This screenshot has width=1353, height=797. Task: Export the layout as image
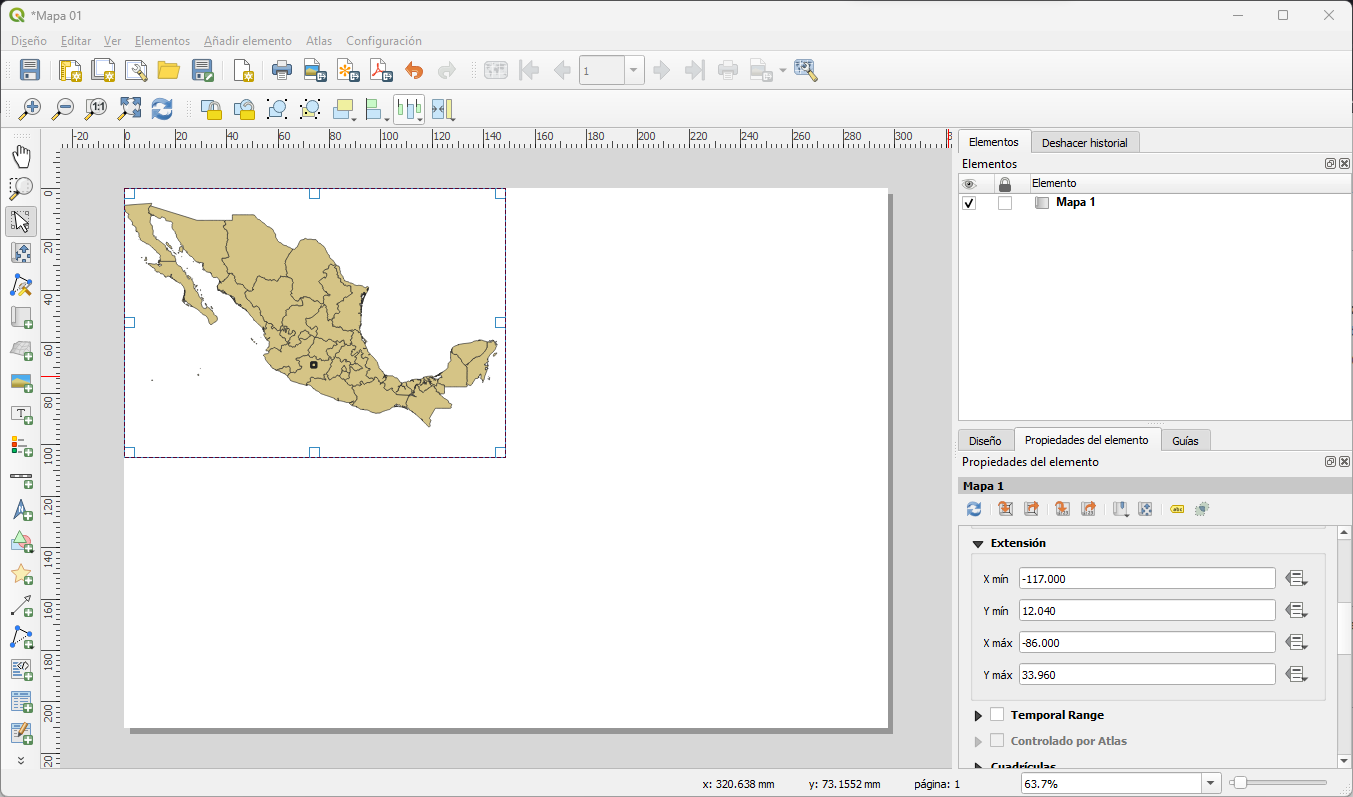point(315,70)
